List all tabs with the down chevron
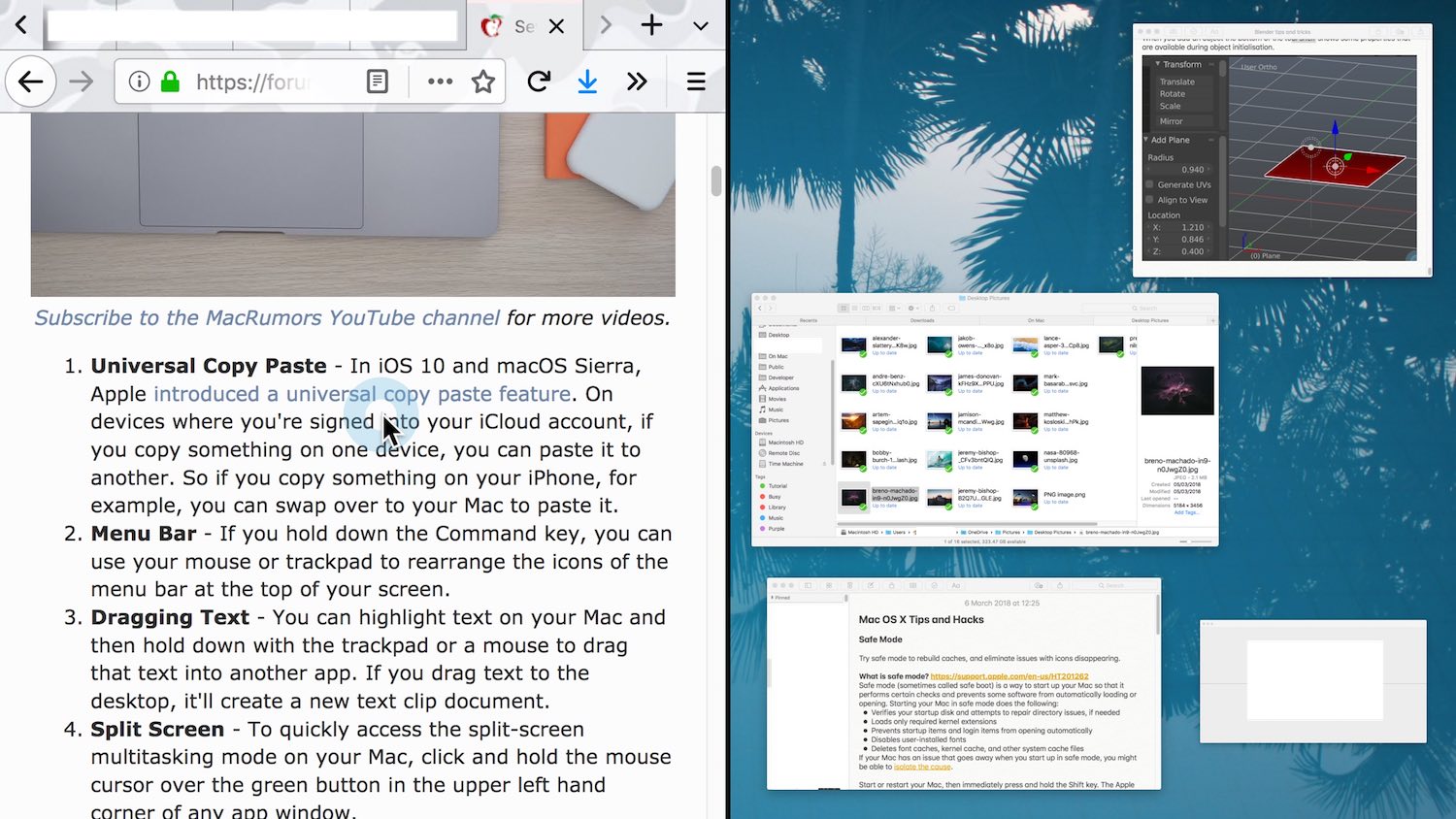The image size is (1456, 819). (701, 26)
